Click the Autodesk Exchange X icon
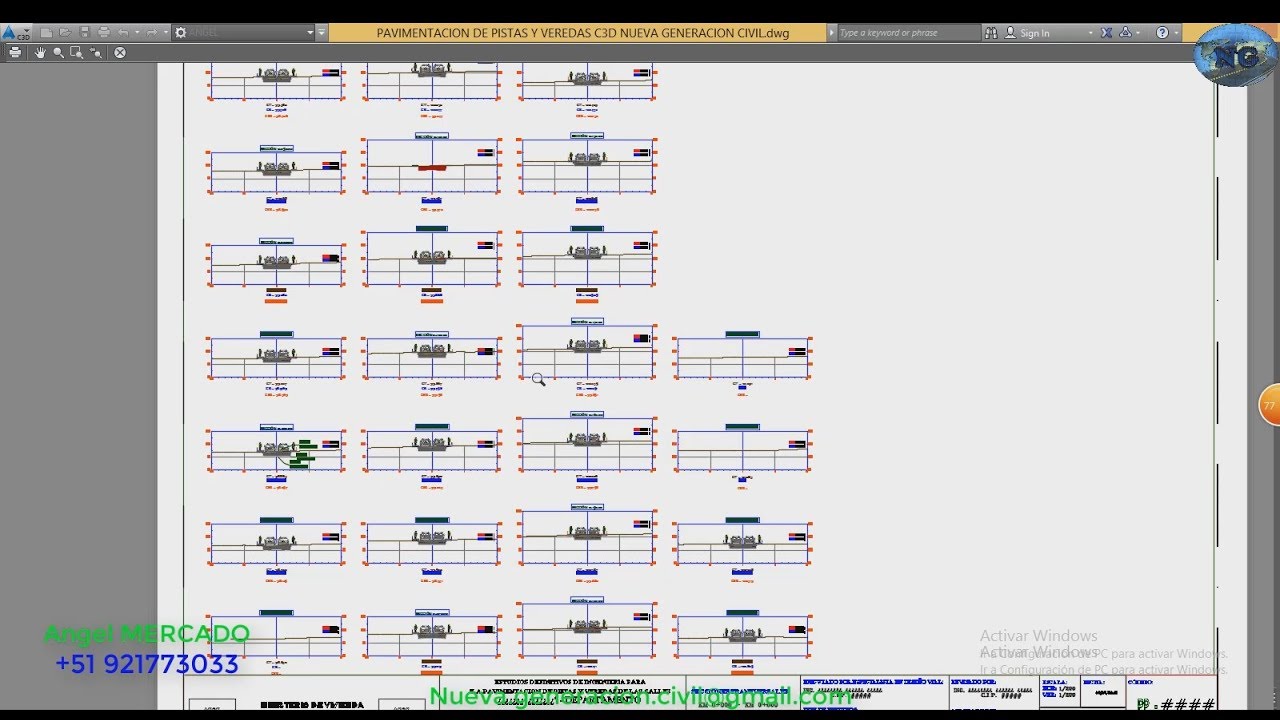 point(1106,33)
